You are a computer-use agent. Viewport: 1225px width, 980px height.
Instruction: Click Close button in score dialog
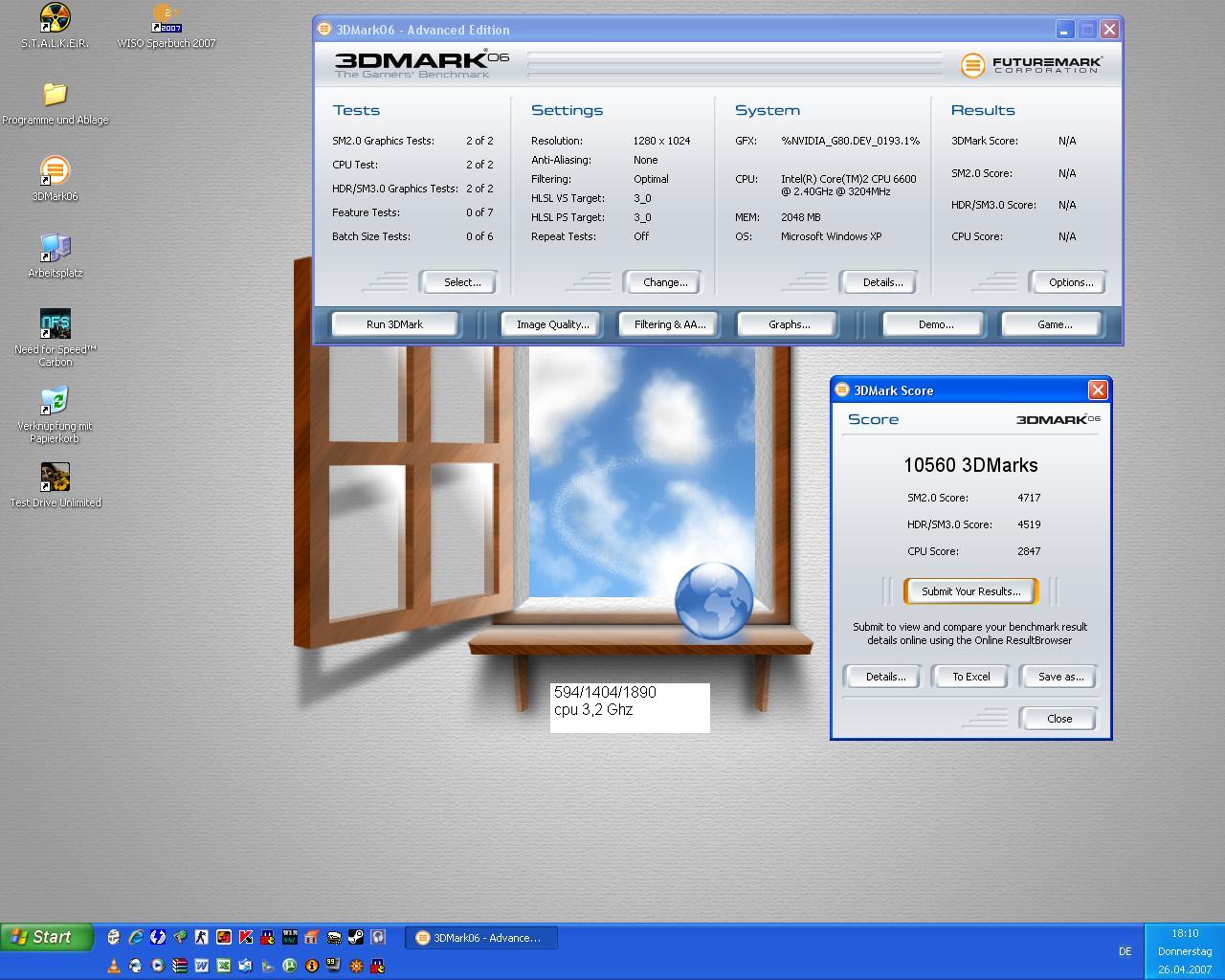(1058, 719)
